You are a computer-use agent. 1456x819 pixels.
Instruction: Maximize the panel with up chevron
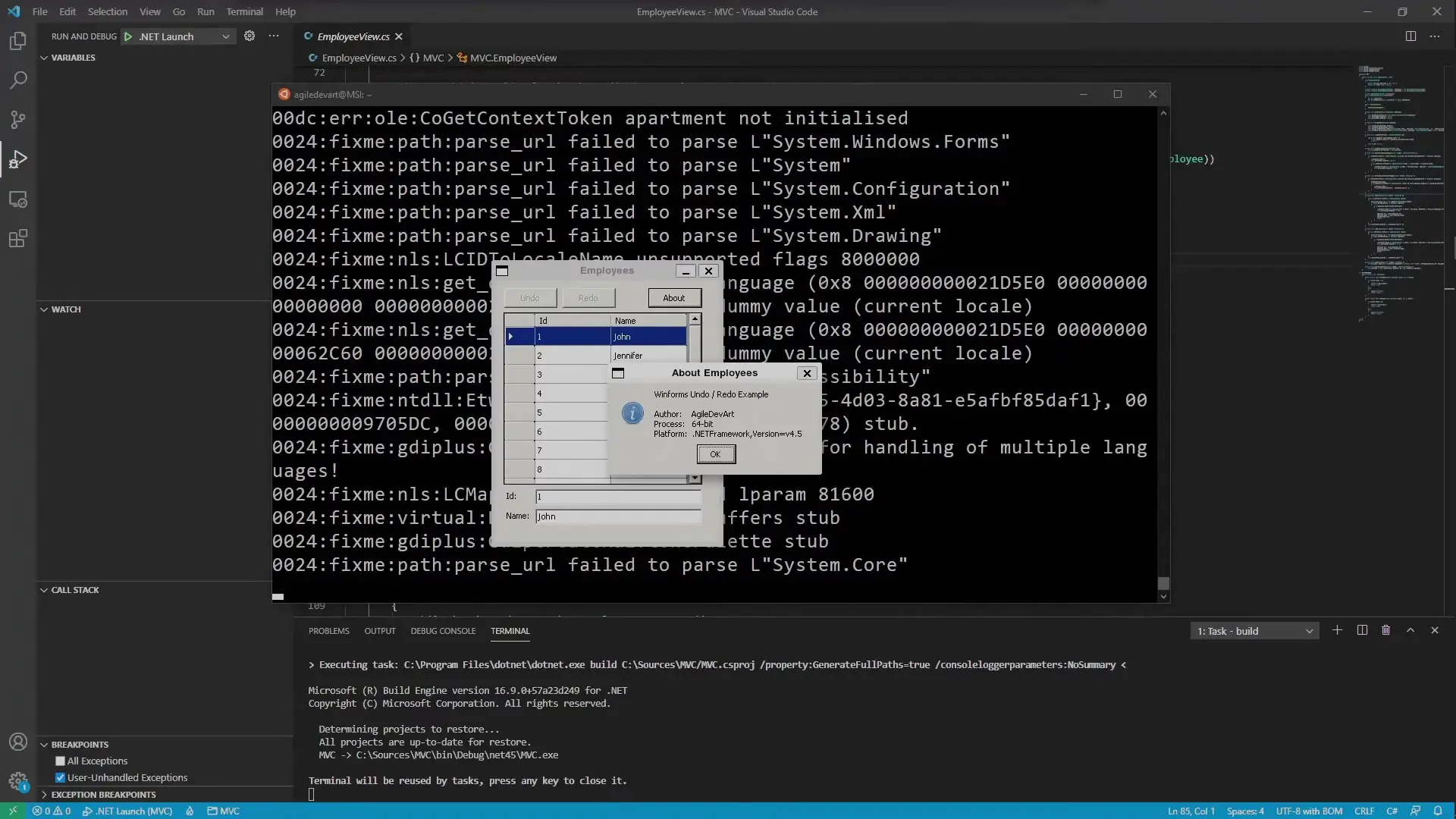pyautogui.click(x=1410, y=630)
